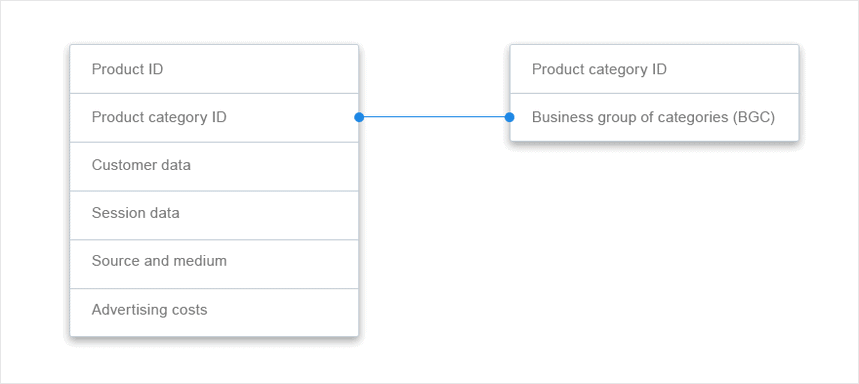Click divider between Source and medium and Advertising costs
Viewport: 859px width, 384px height.
click(x=214, y=288)
